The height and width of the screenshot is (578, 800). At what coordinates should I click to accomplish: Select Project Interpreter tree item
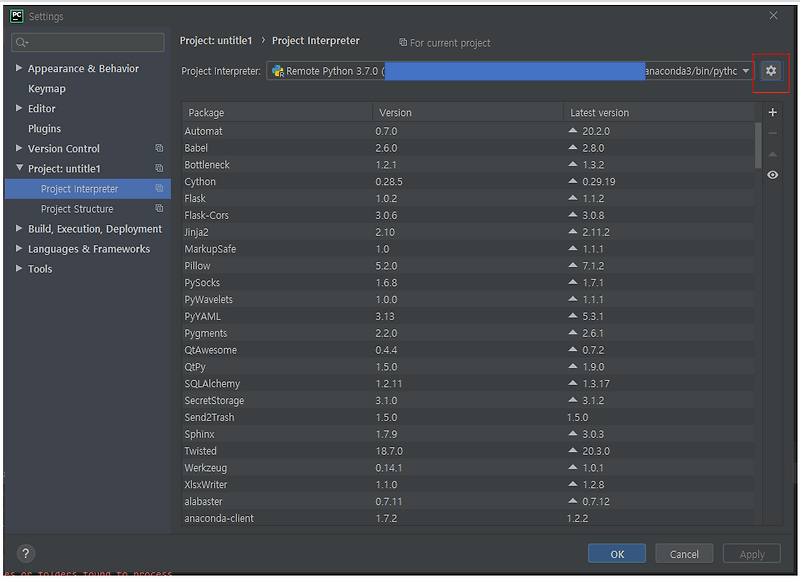click(88, 189)
